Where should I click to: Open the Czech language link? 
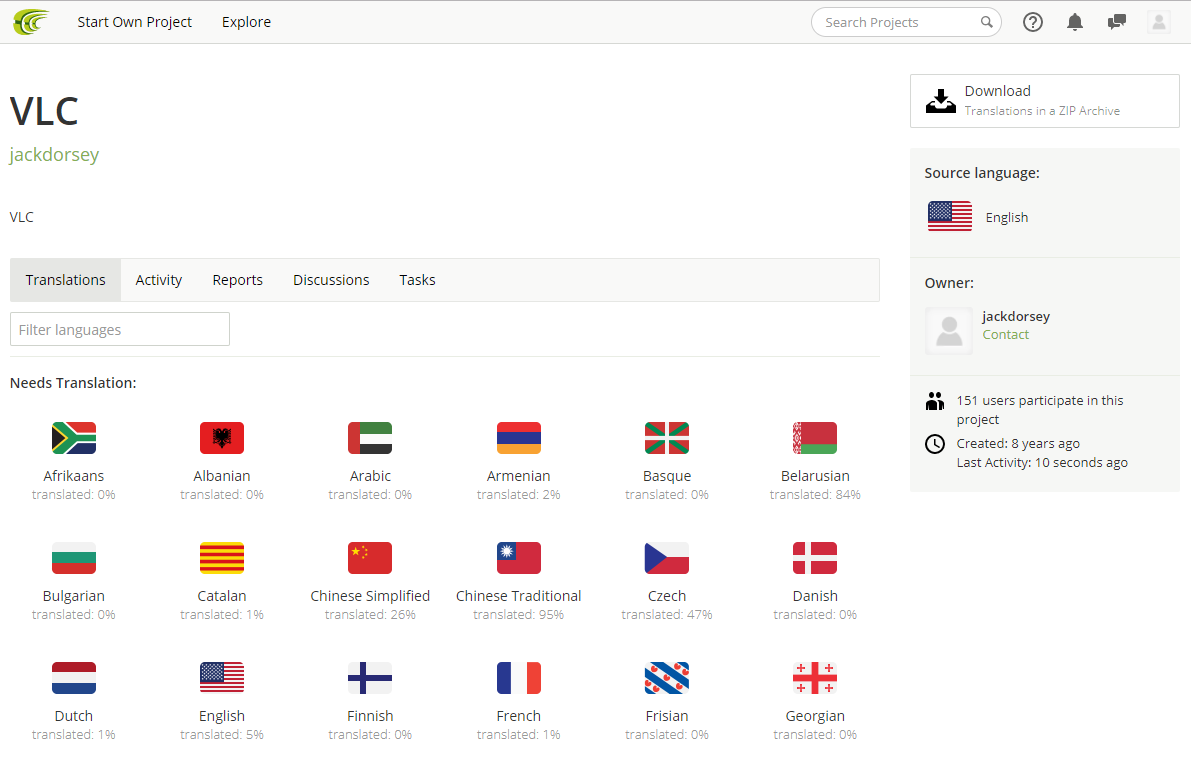pyautogui.click(x=667, y=596)
